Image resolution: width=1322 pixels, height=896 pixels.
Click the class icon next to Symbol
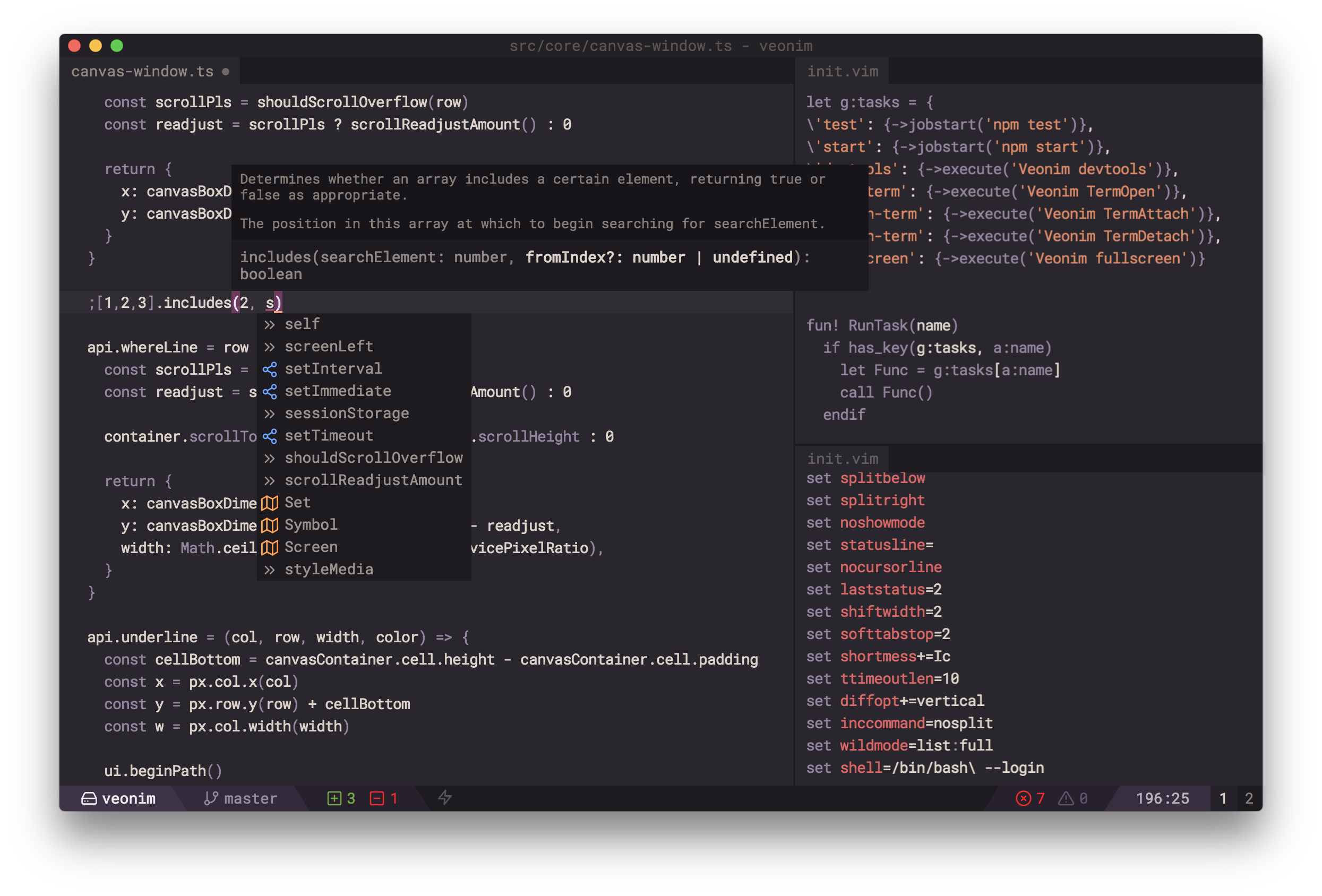click(x=270, y=525)
